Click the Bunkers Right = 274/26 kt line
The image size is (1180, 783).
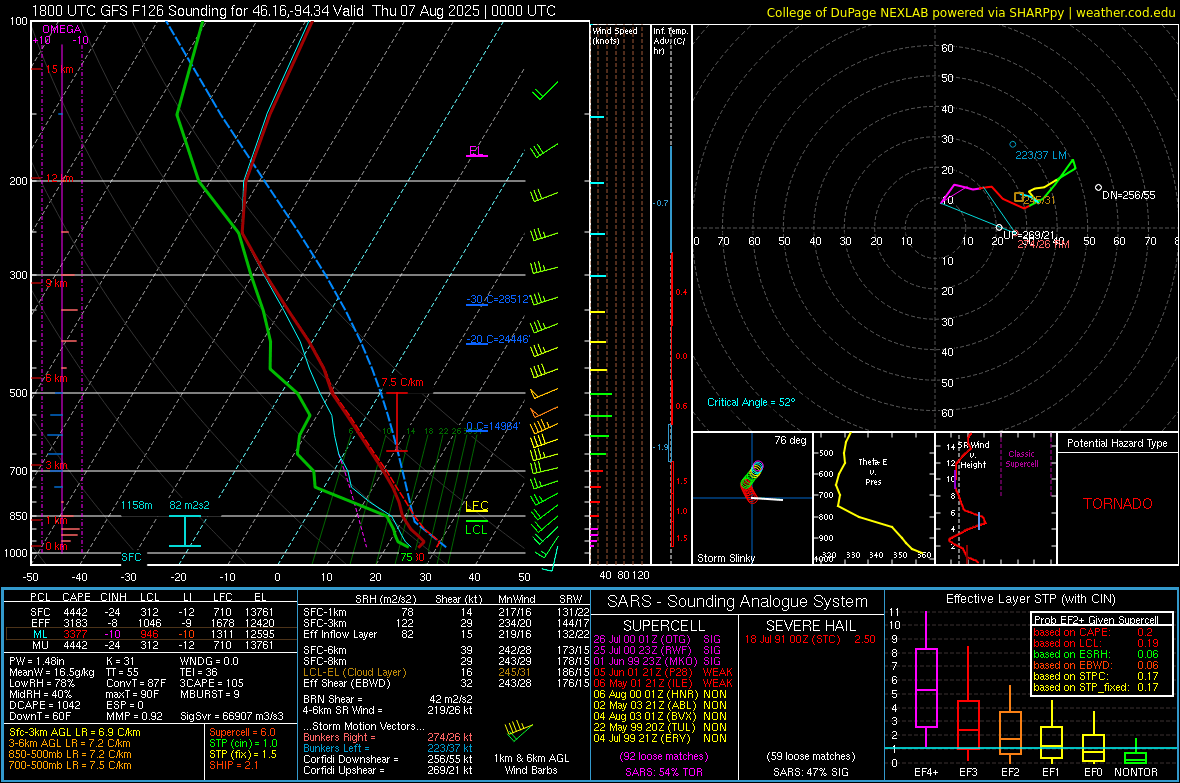coord(388,737)
